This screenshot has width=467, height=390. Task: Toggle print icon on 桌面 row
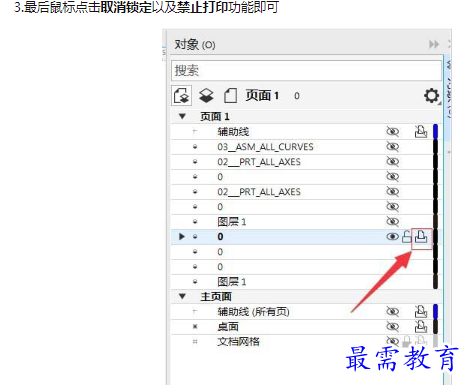point(421,327)
